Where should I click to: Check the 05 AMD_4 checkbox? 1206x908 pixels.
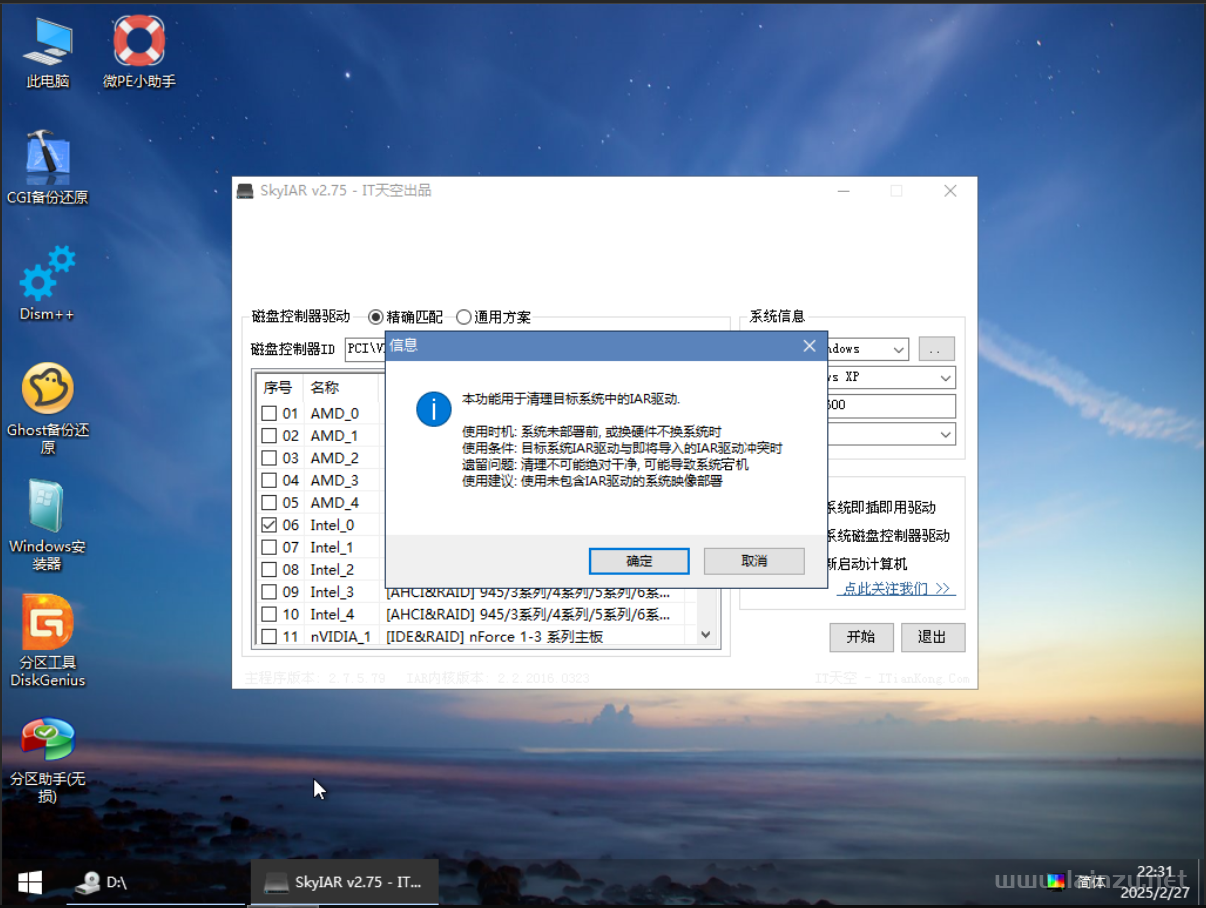(269, 503)
